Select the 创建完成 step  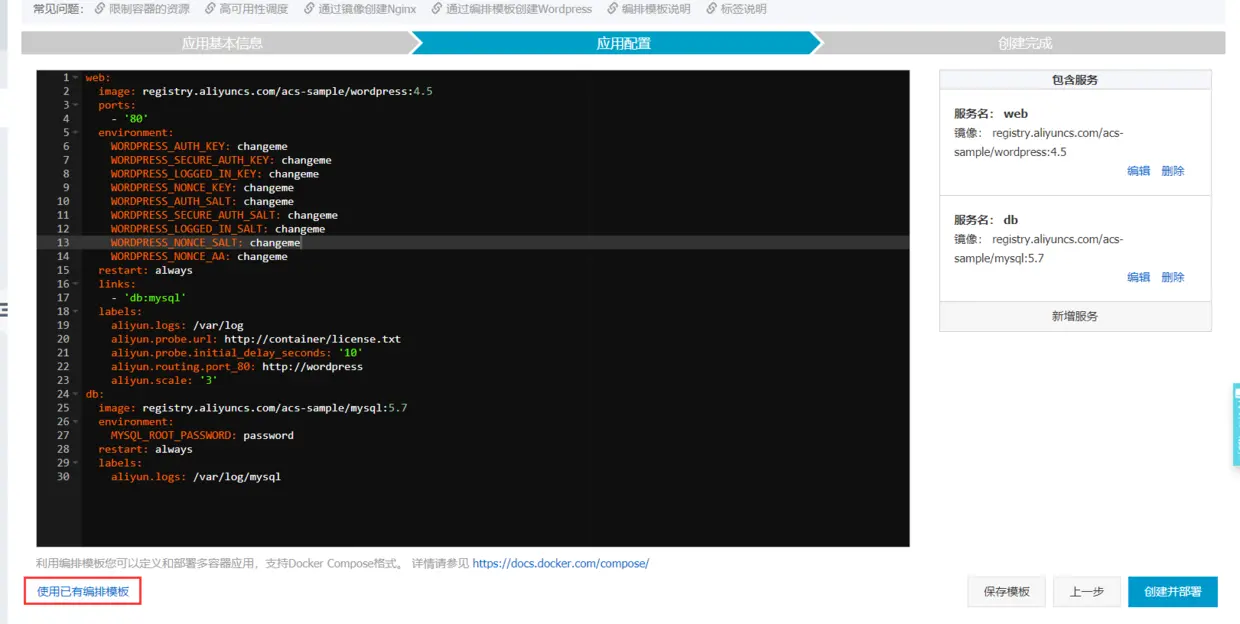pos(1025,43)
